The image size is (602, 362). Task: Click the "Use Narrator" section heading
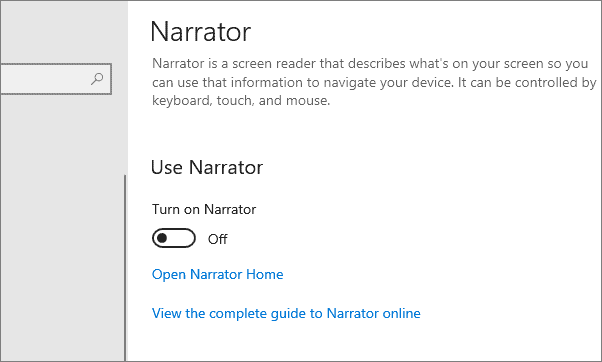(x=207, y=167)
